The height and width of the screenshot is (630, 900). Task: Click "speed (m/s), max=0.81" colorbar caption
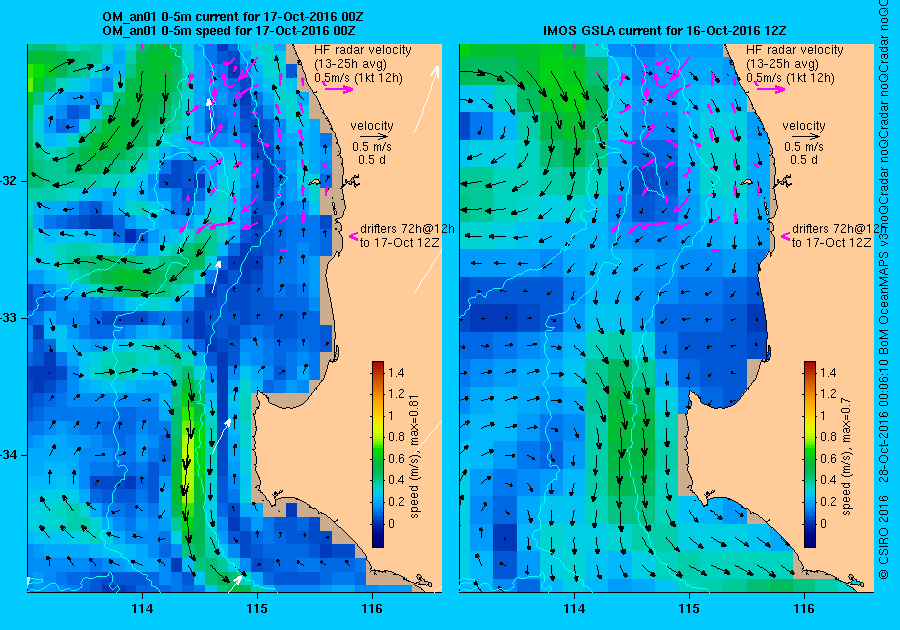click(x=414, y=456)
